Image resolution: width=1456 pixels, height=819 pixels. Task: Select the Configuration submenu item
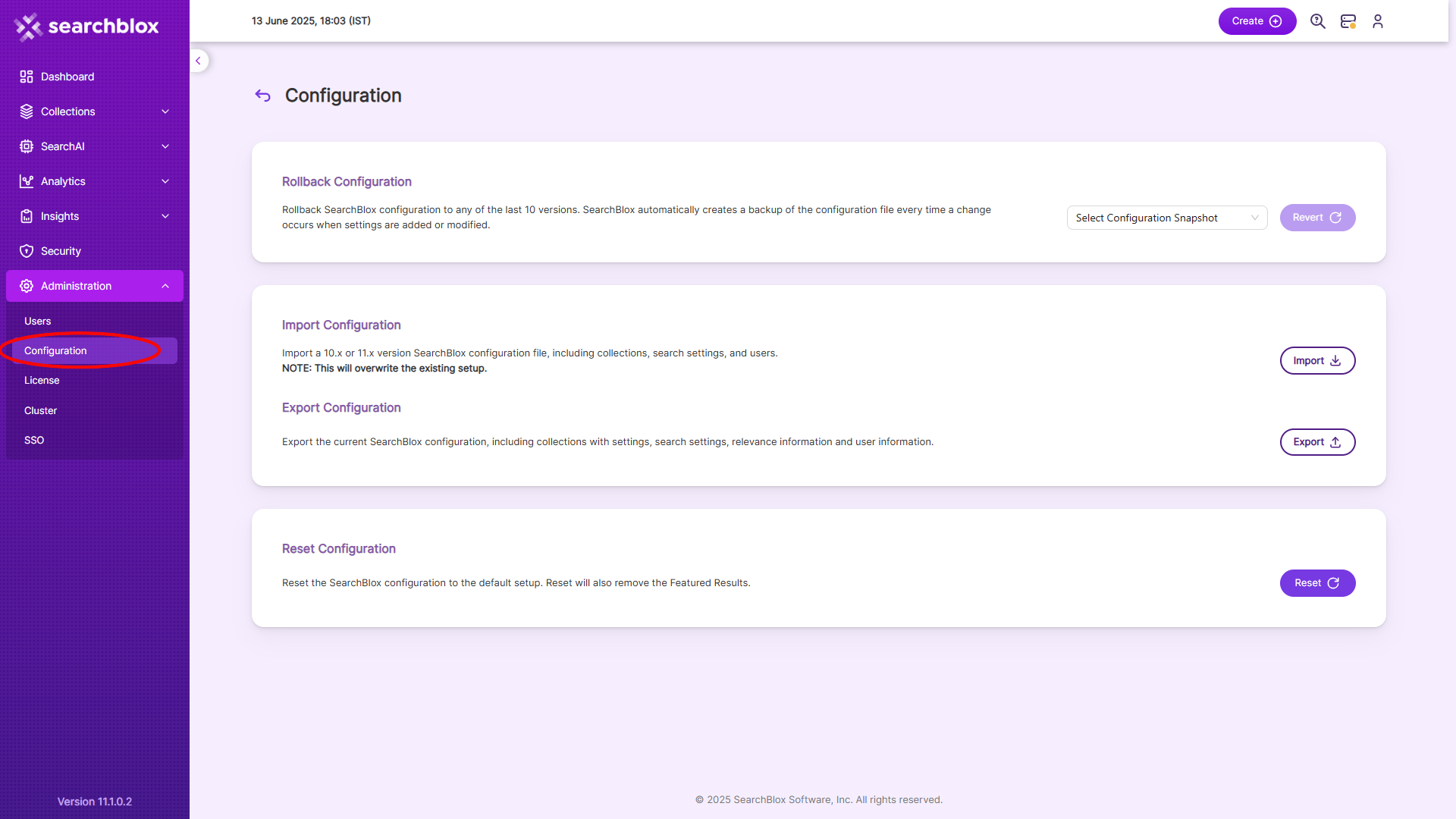click(95, 351)
